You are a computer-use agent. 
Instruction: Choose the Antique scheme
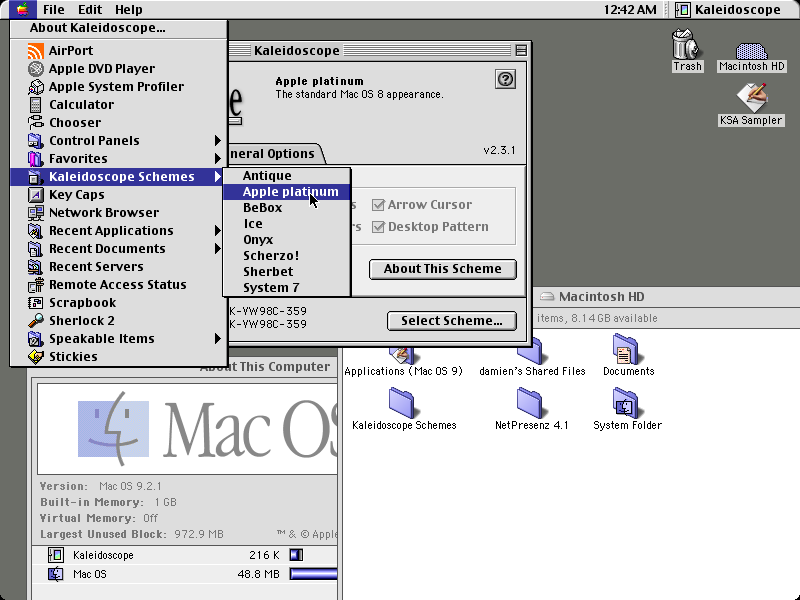(x=287, y=176)
